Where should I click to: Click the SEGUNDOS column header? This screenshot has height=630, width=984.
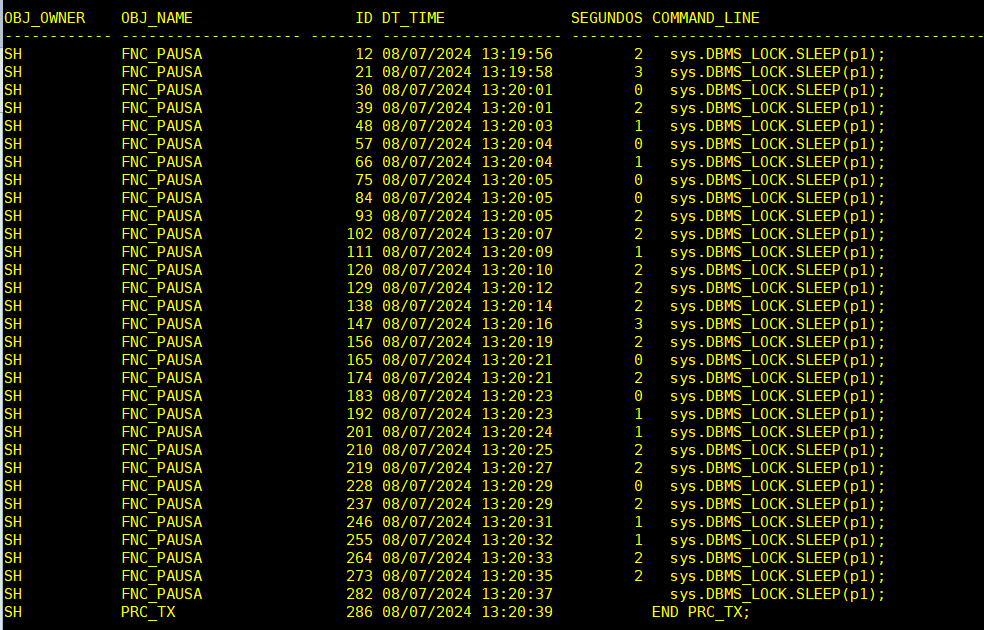pos(607,18)
